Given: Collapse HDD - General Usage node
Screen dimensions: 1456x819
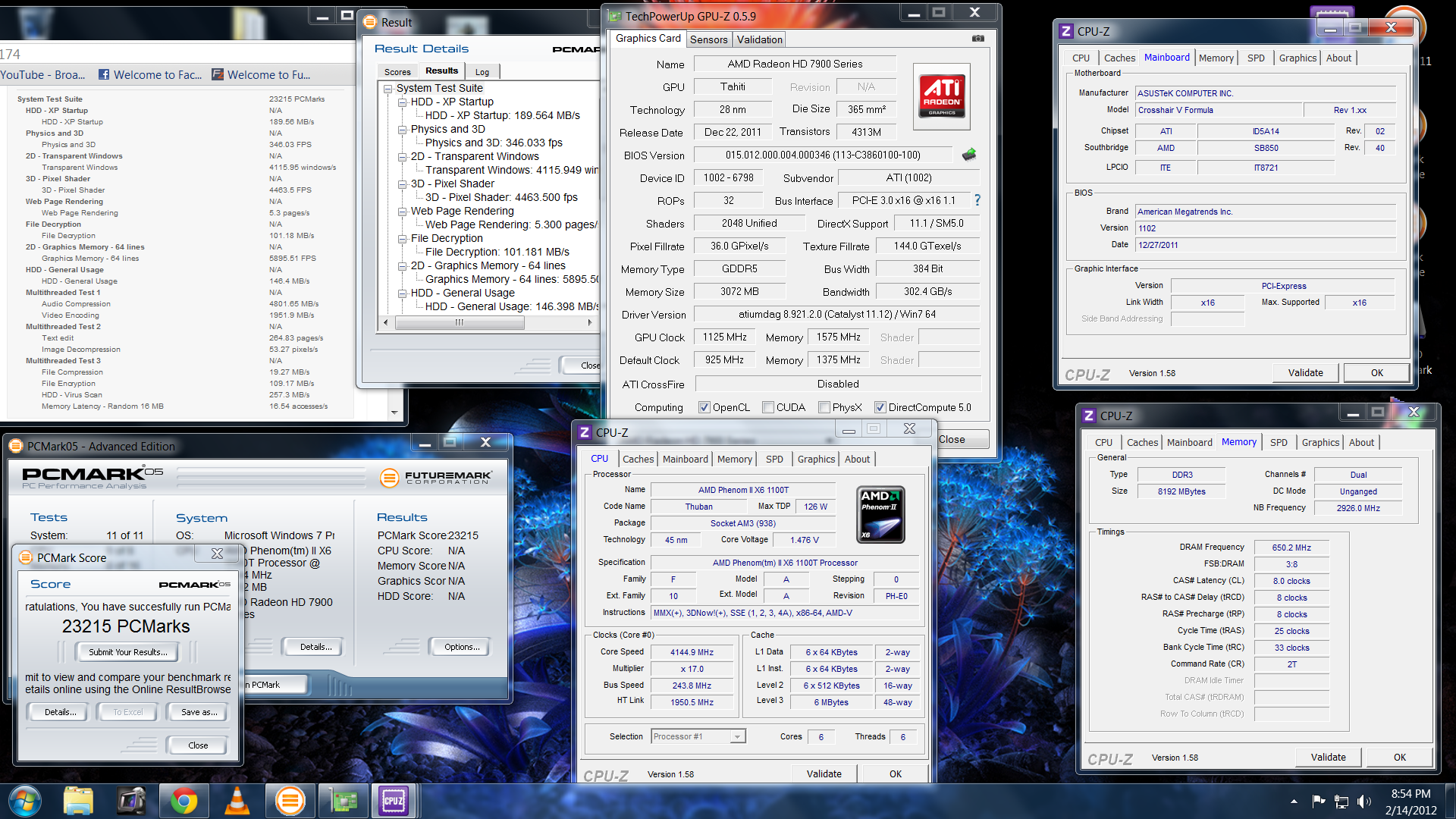Looking at the screenshot, I should tap(403, 293).
